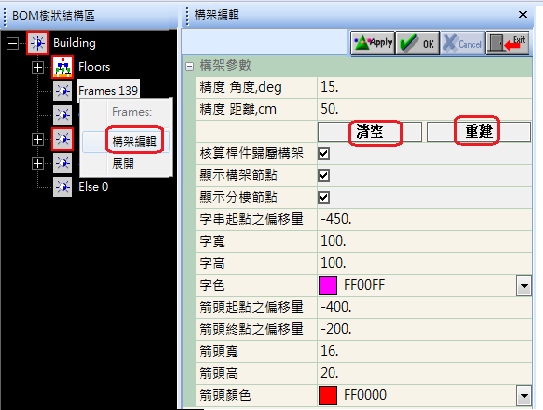The height and width of the screenshot is (410, 543).
Task: Click the Exit door icon button
Action: [508, 43]
